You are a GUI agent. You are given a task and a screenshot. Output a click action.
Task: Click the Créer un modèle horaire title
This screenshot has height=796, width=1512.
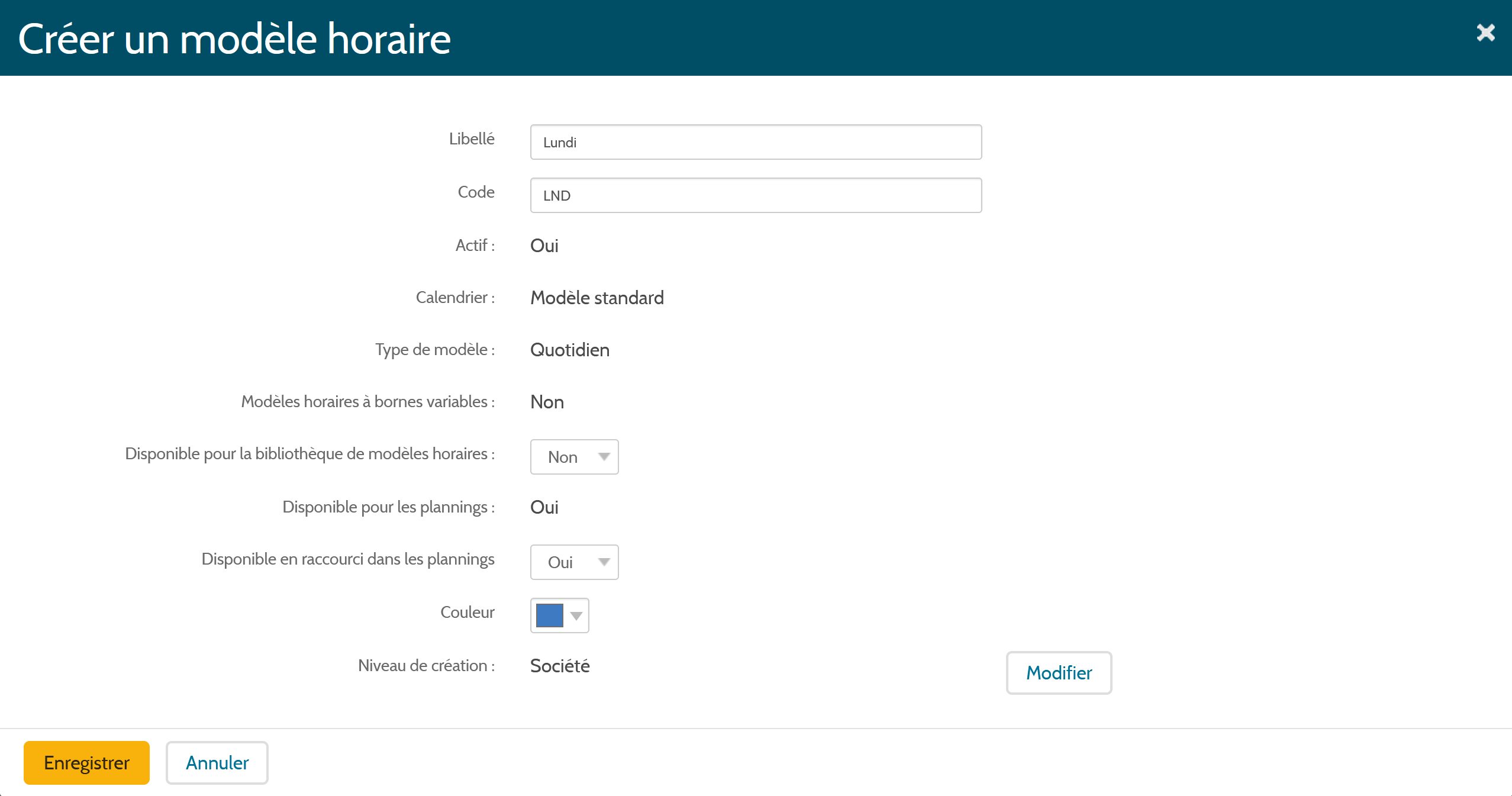coord(234,39)
